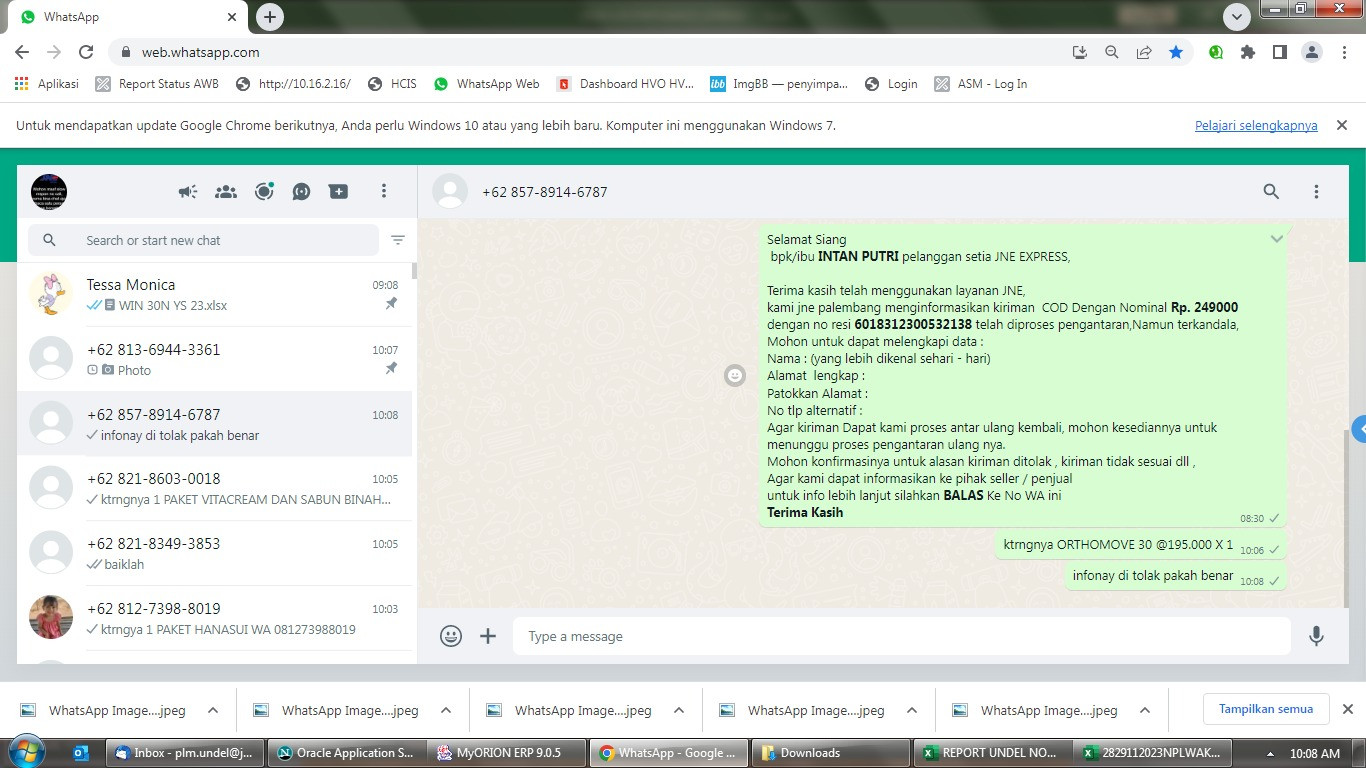Screen dimensions: 1366x768
Task: Open contact info from chat header avatar
Action: click(450, 192)
